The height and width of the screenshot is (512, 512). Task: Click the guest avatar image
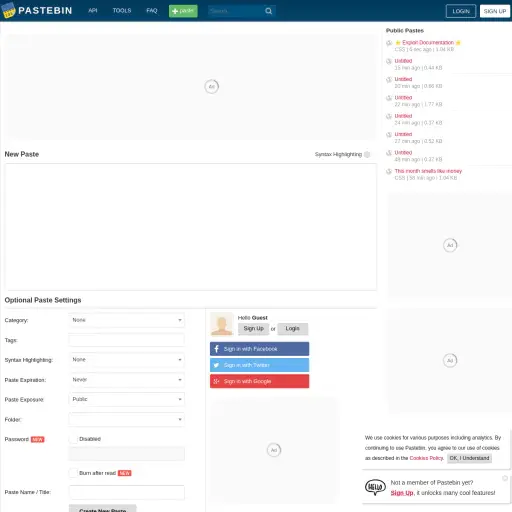(222, 324)
